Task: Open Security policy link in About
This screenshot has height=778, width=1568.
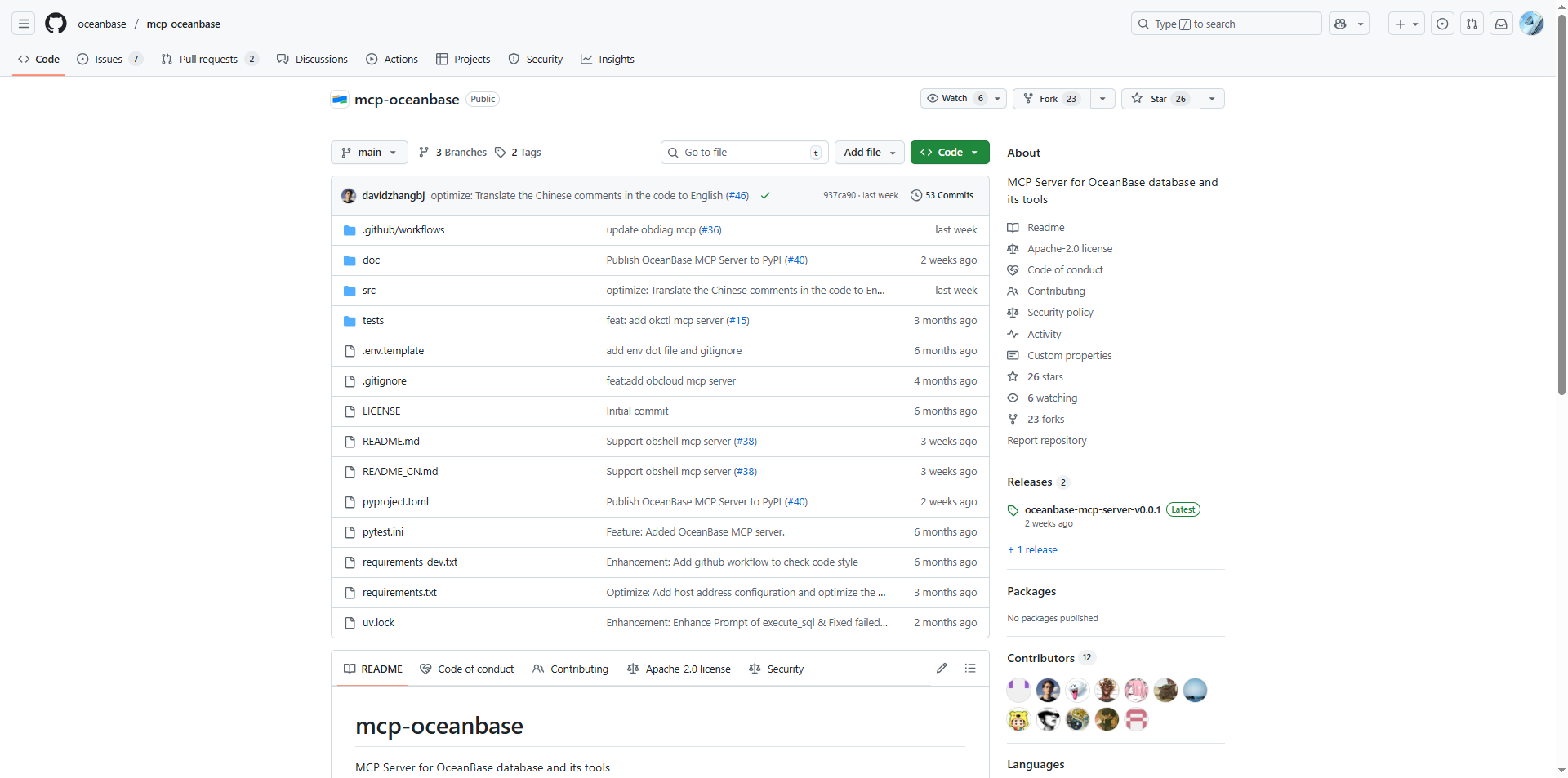Action: tap(1060, 312)
